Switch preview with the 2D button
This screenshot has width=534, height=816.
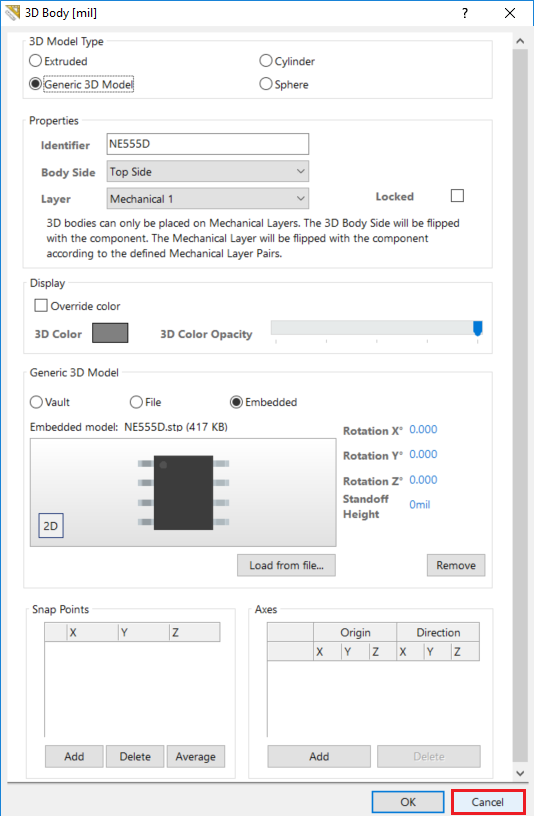pyautogui.click(x=51, y=526)
